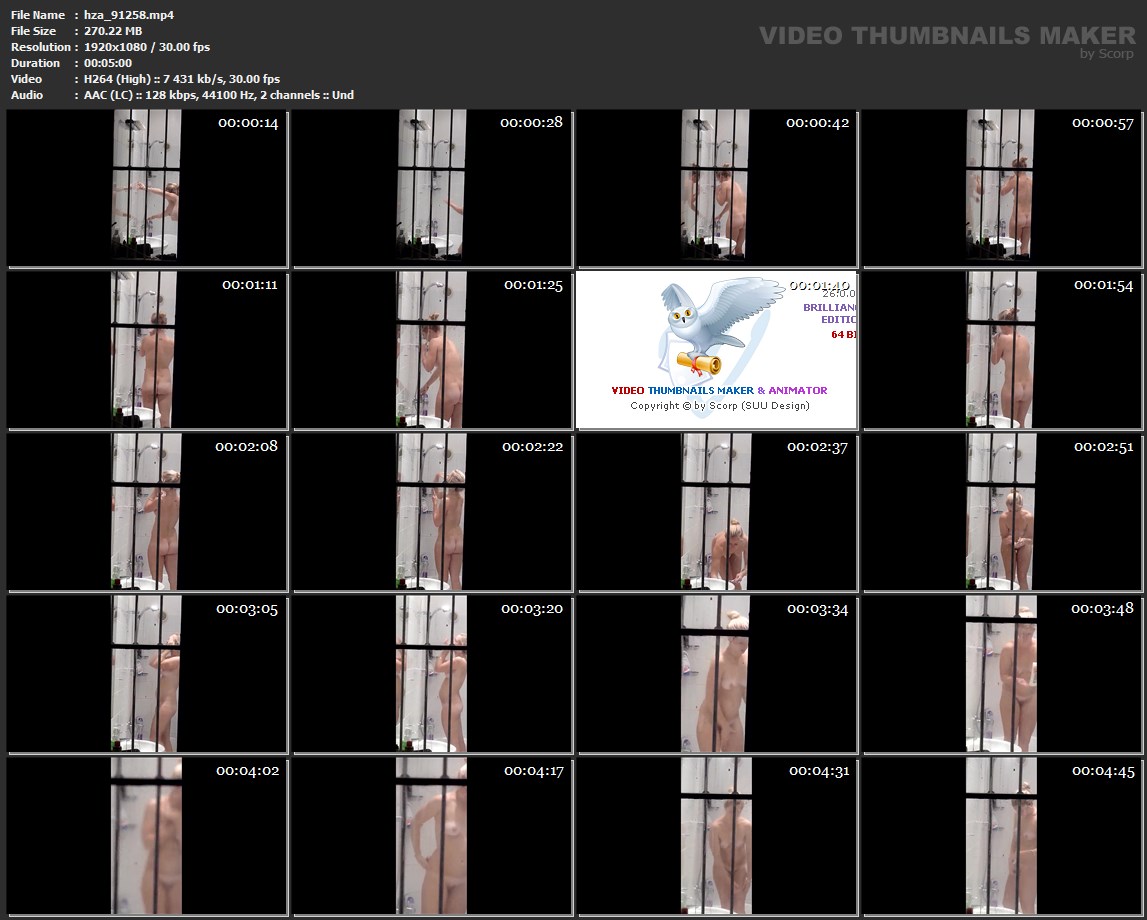The image size is (1147, 920).
Task: Open the frame stamped 00:01:11
Action: point(147,350)
